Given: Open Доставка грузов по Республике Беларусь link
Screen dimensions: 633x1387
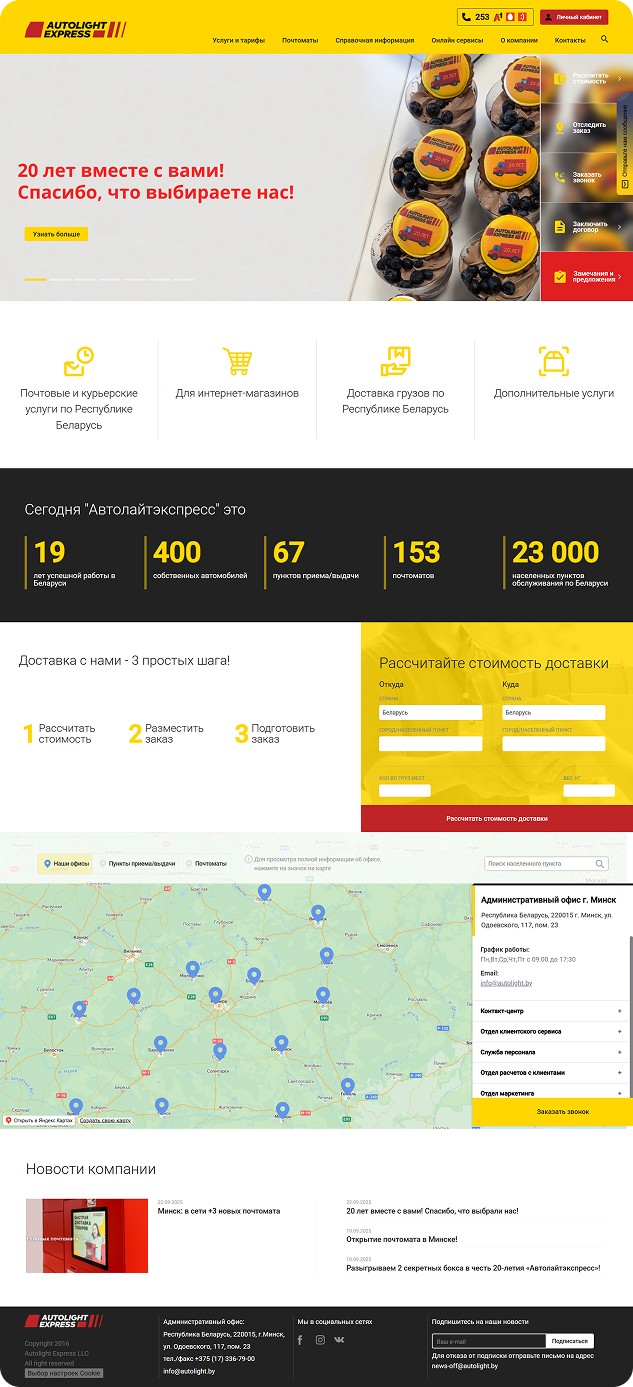Looking at the screenshot, I should tap(395, 401).
